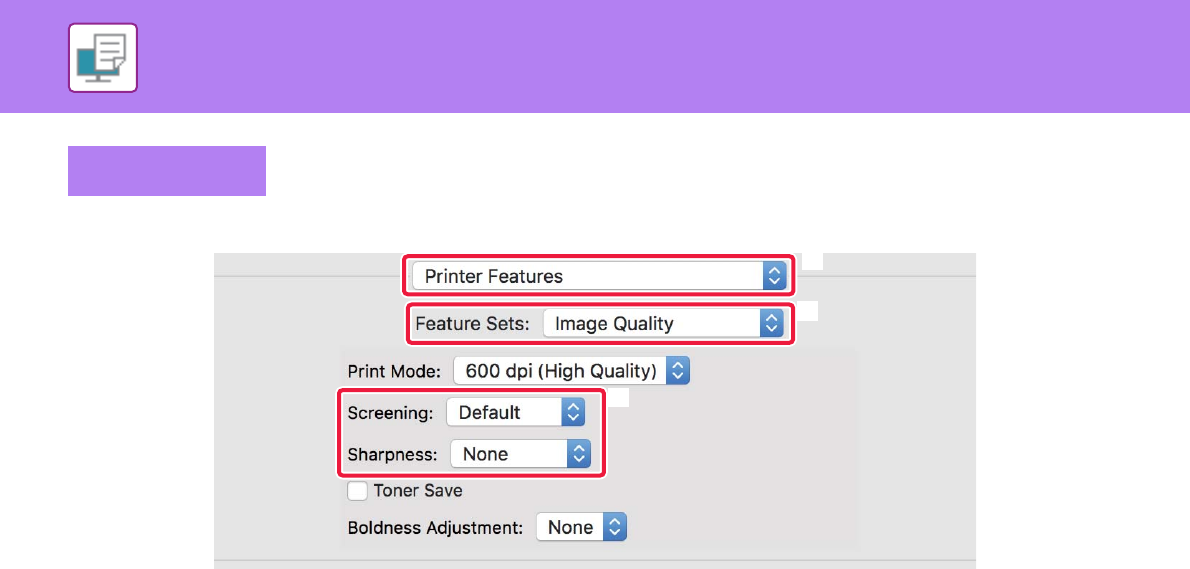Click the Screening label

pos(390,412)
